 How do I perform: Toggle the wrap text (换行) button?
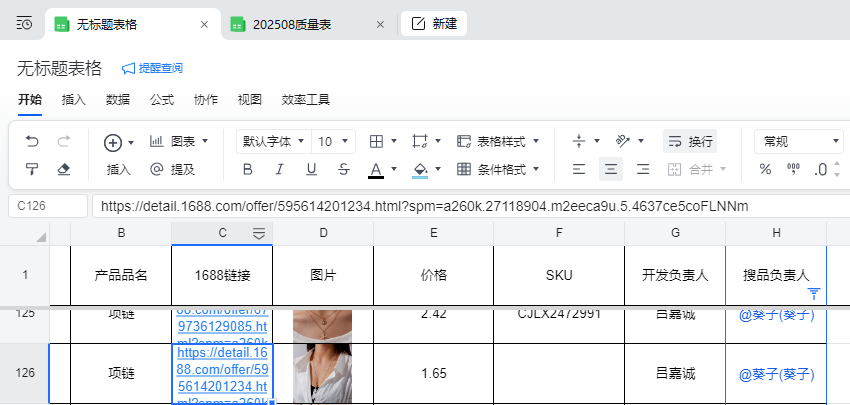coord(690,141)
